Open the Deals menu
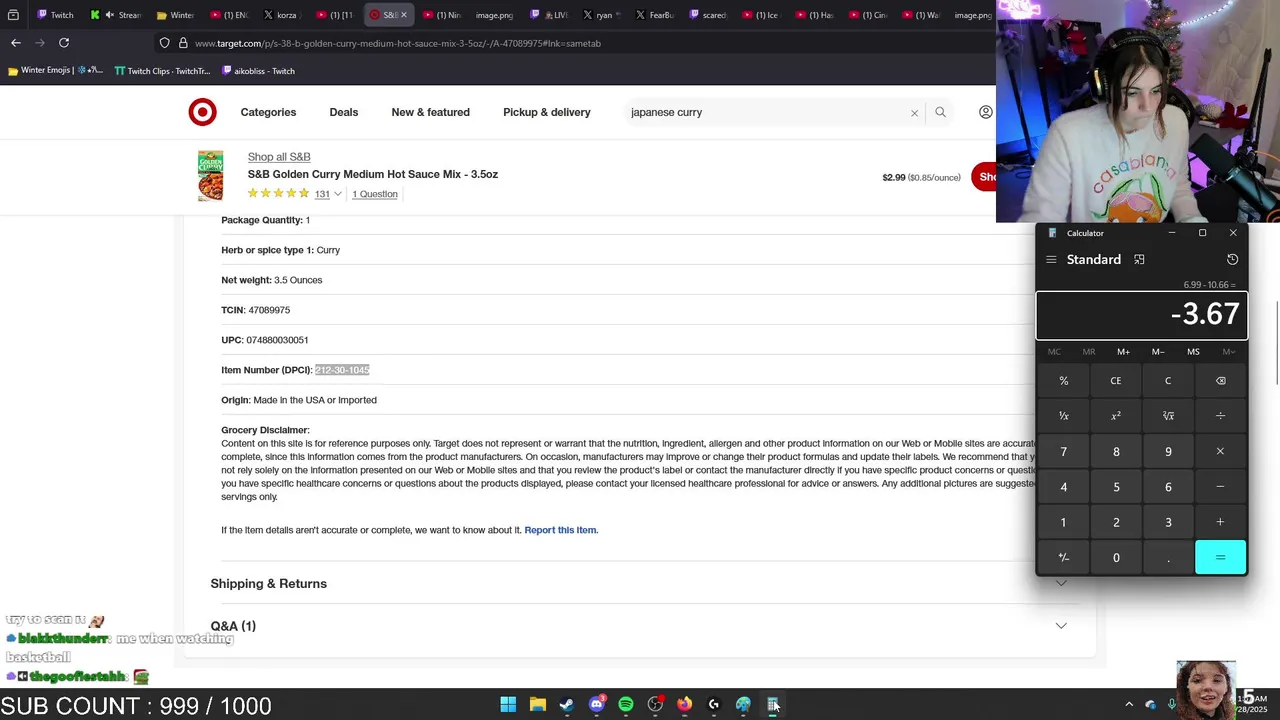 (343, 112)
